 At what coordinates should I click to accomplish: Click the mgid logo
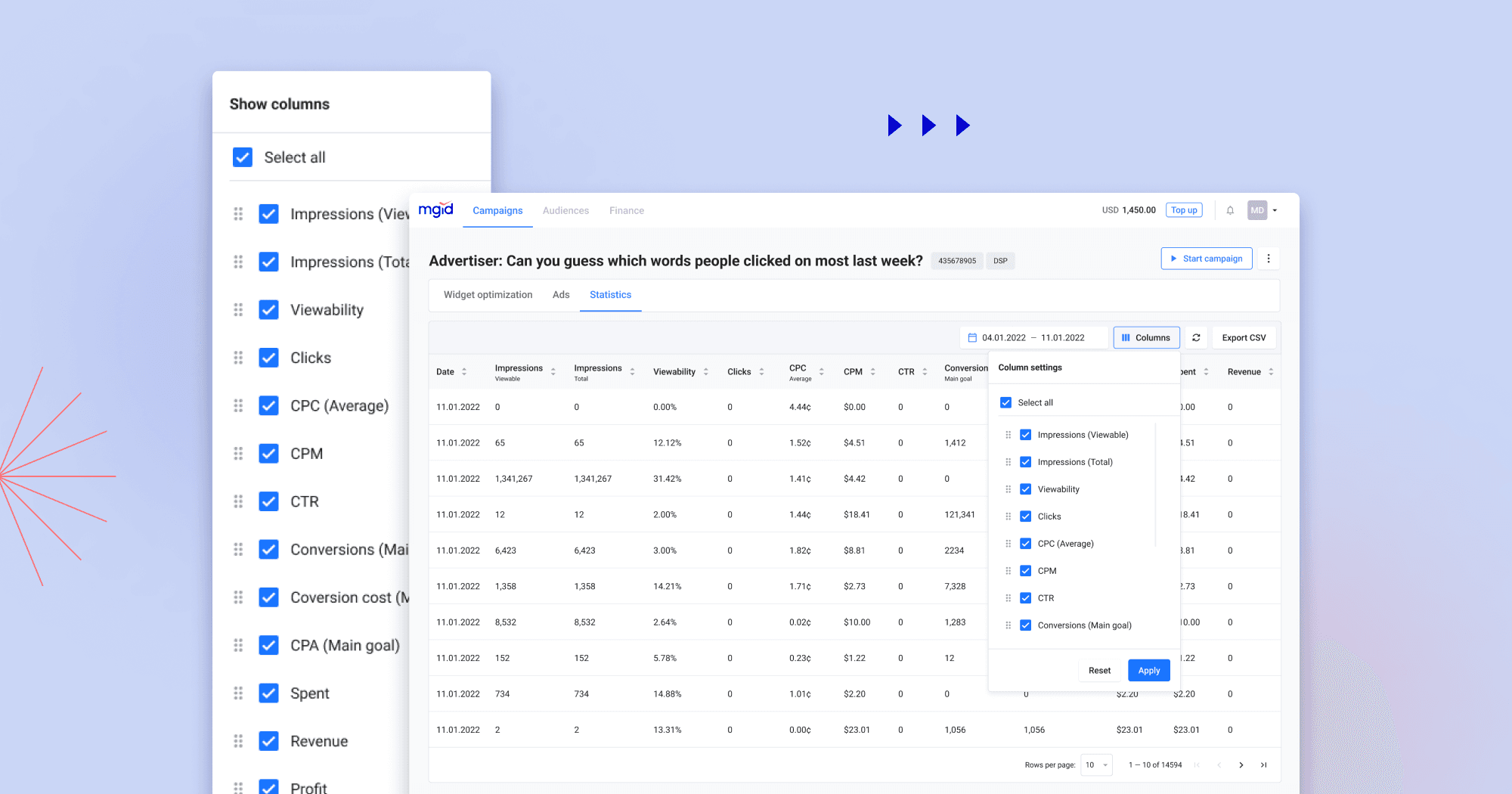[436, 209]
